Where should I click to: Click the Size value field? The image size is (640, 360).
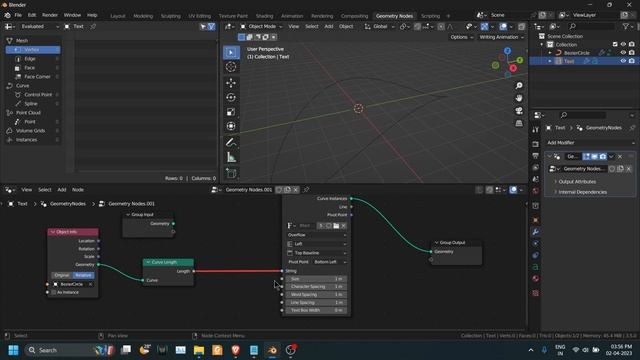pos(316,279)
